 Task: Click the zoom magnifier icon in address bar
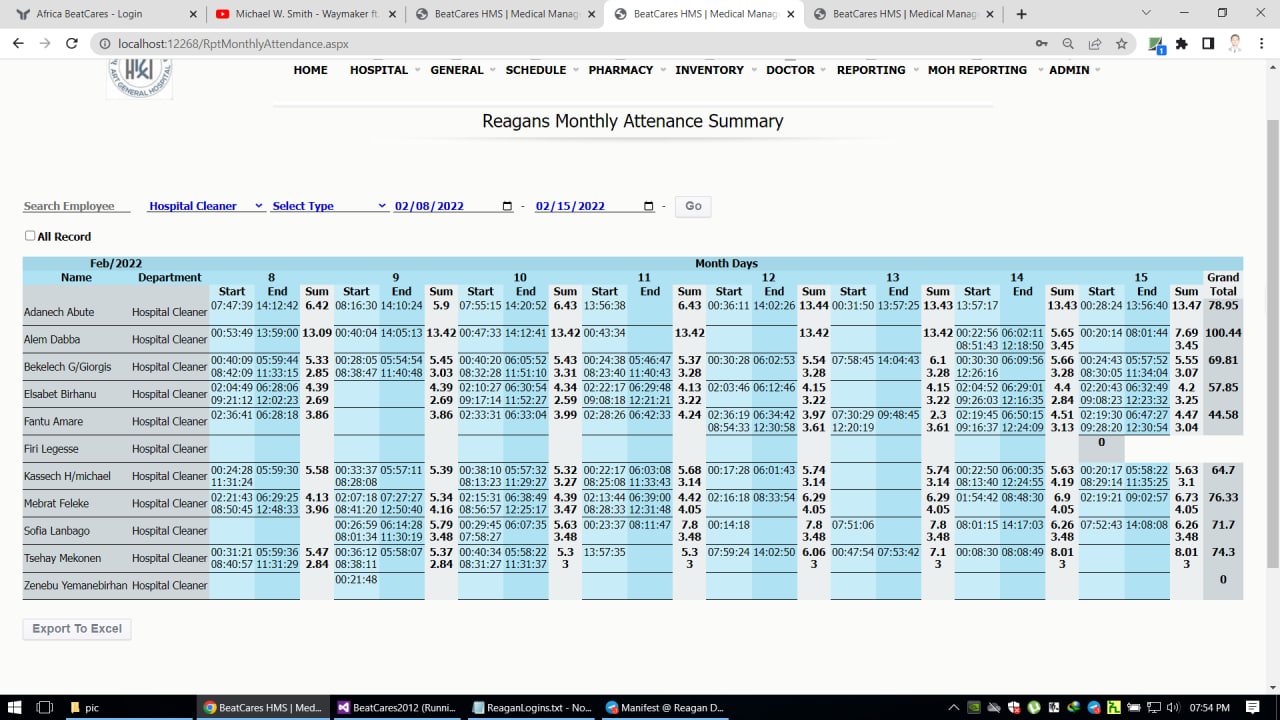[x=1068, y=44]
